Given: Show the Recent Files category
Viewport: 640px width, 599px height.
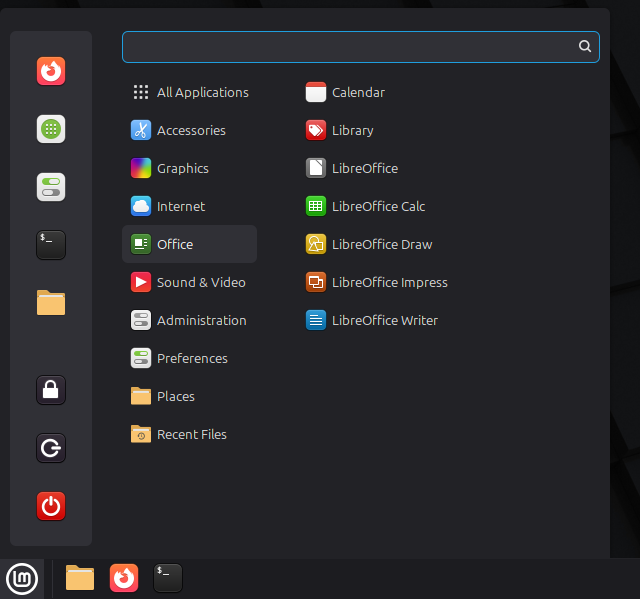Looking at the screenshot, I should click(x=189, y=434).
